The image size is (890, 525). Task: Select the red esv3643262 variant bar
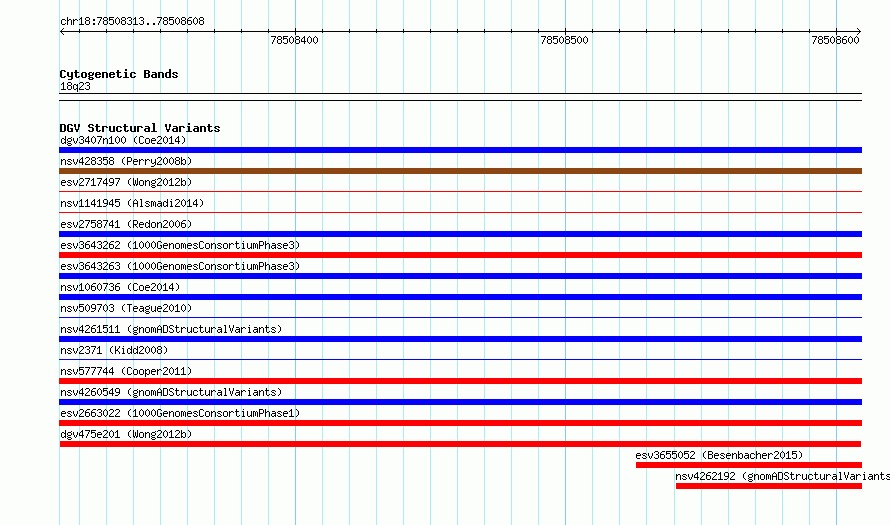(x=460, y=255)
